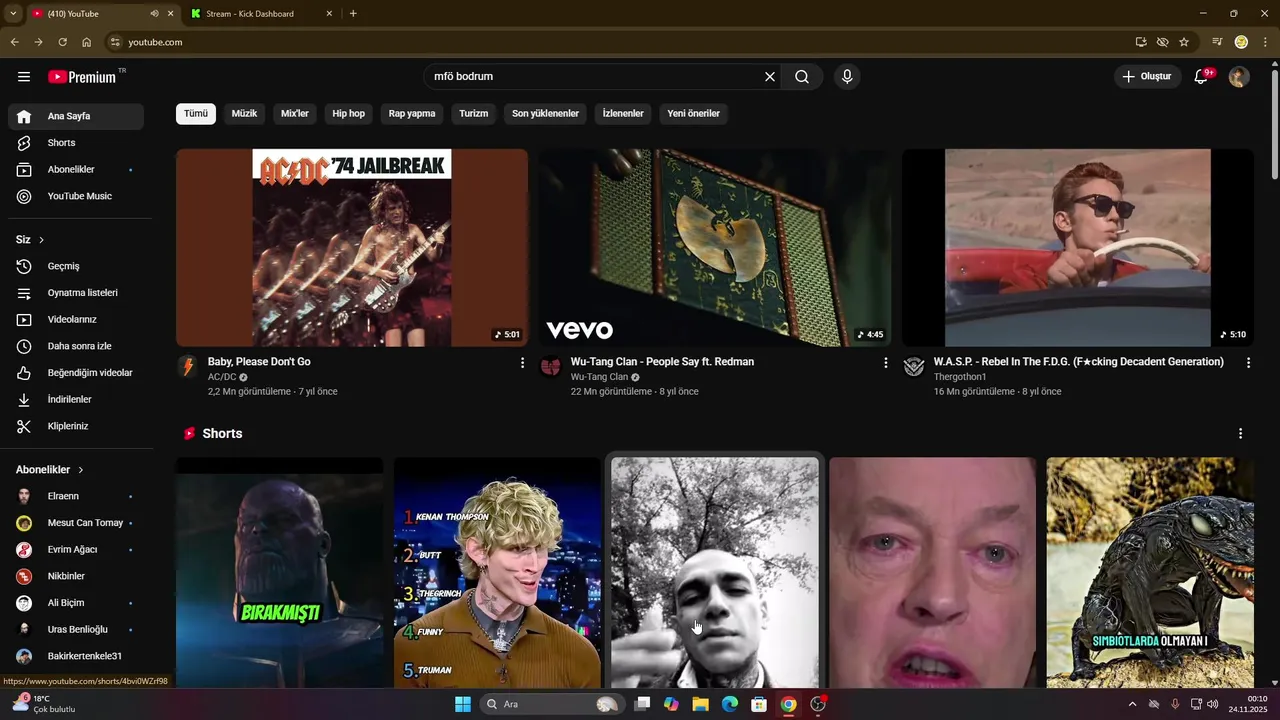The height and width of the screenshot is (720, 1280).
Task: Open Windows Start menu
Action: pos(463,704)
